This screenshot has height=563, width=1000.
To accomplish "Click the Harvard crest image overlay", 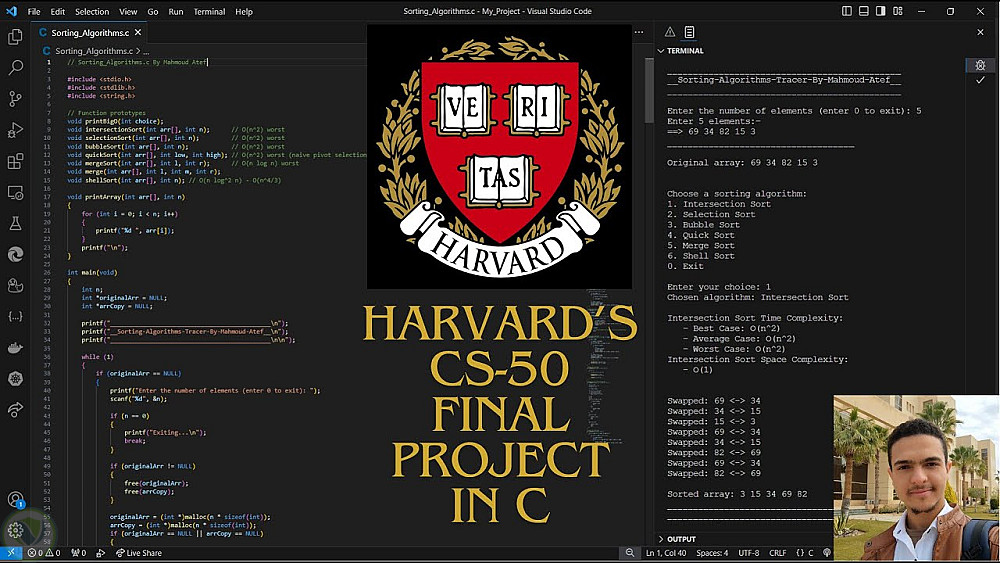I will 499,157.
